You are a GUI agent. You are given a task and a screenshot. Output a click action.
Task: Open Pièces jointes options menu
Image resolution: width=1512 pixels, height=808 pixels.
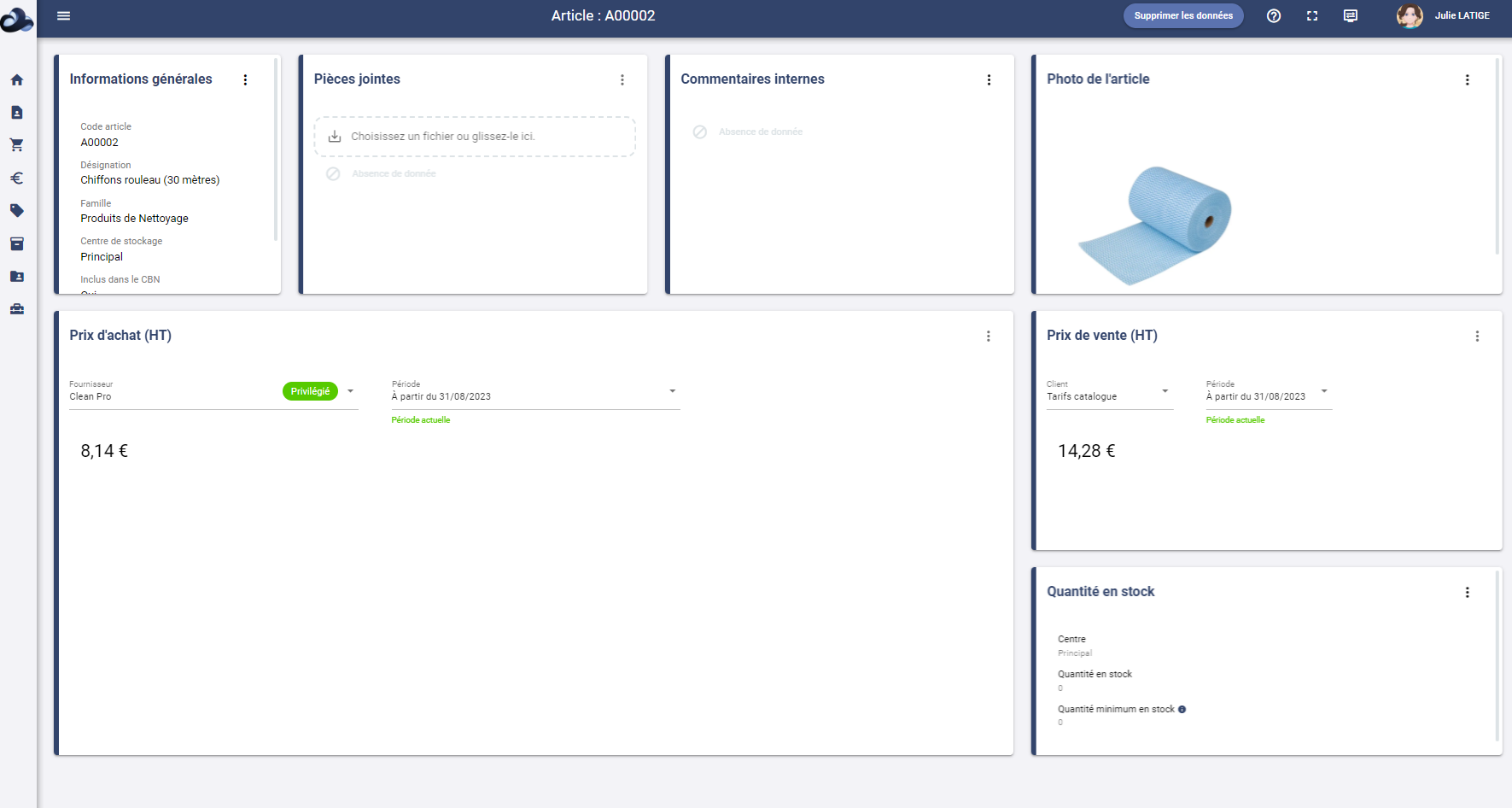622,79
